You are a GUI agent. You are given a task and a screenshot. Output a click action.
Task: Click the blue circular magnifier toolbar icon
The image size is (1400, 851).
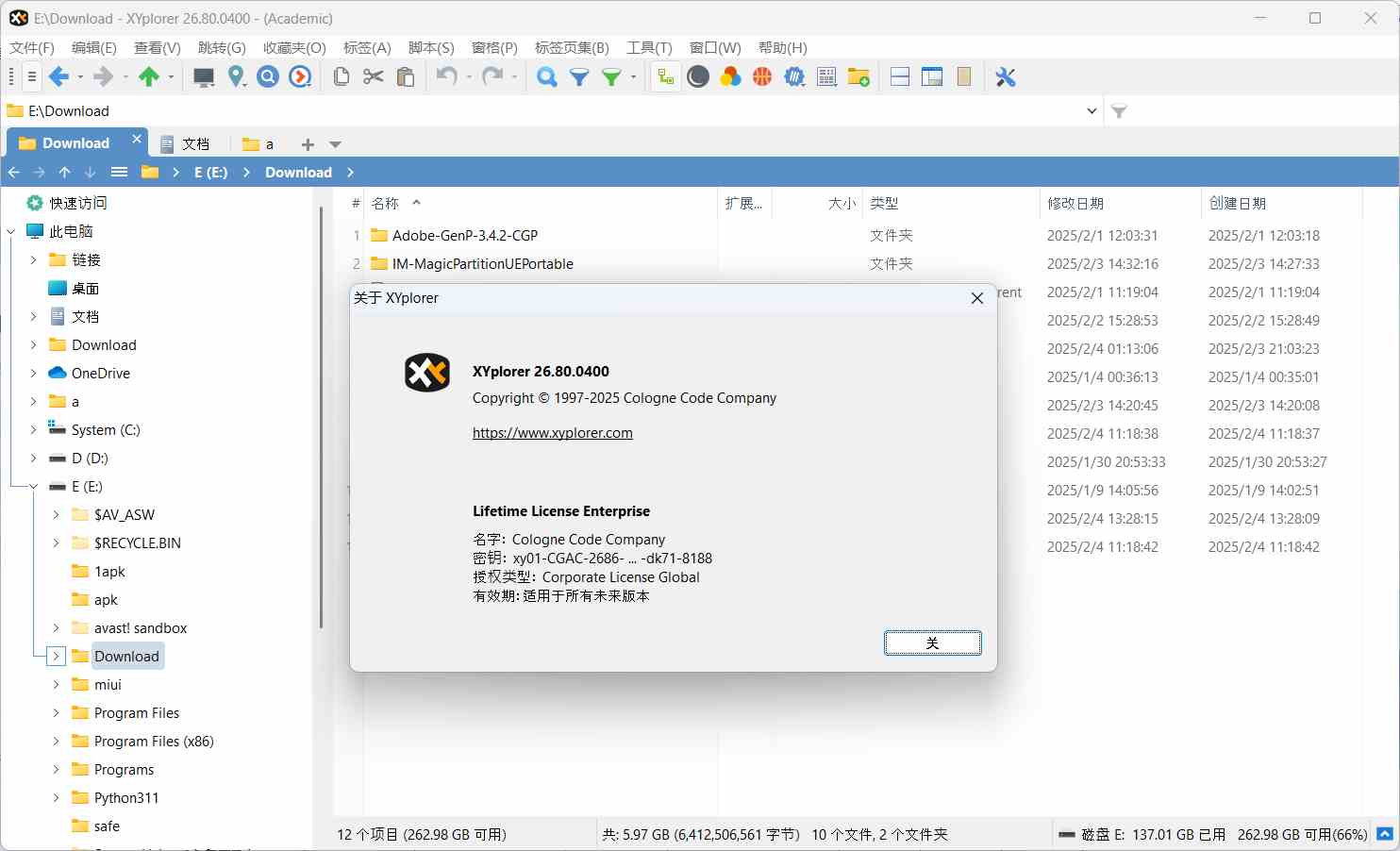(x=268, y=77)
